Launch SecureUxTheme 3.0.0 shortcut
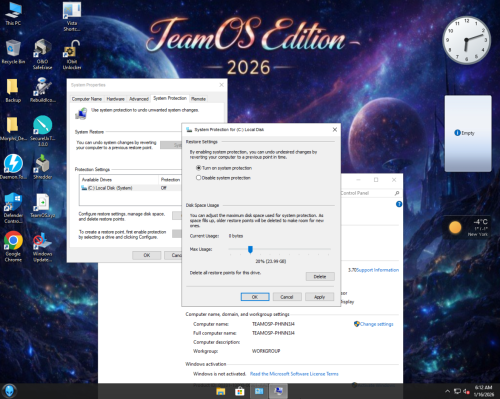Screen dimensions: 500x399 pyautogui.click(x=42, y=131)
